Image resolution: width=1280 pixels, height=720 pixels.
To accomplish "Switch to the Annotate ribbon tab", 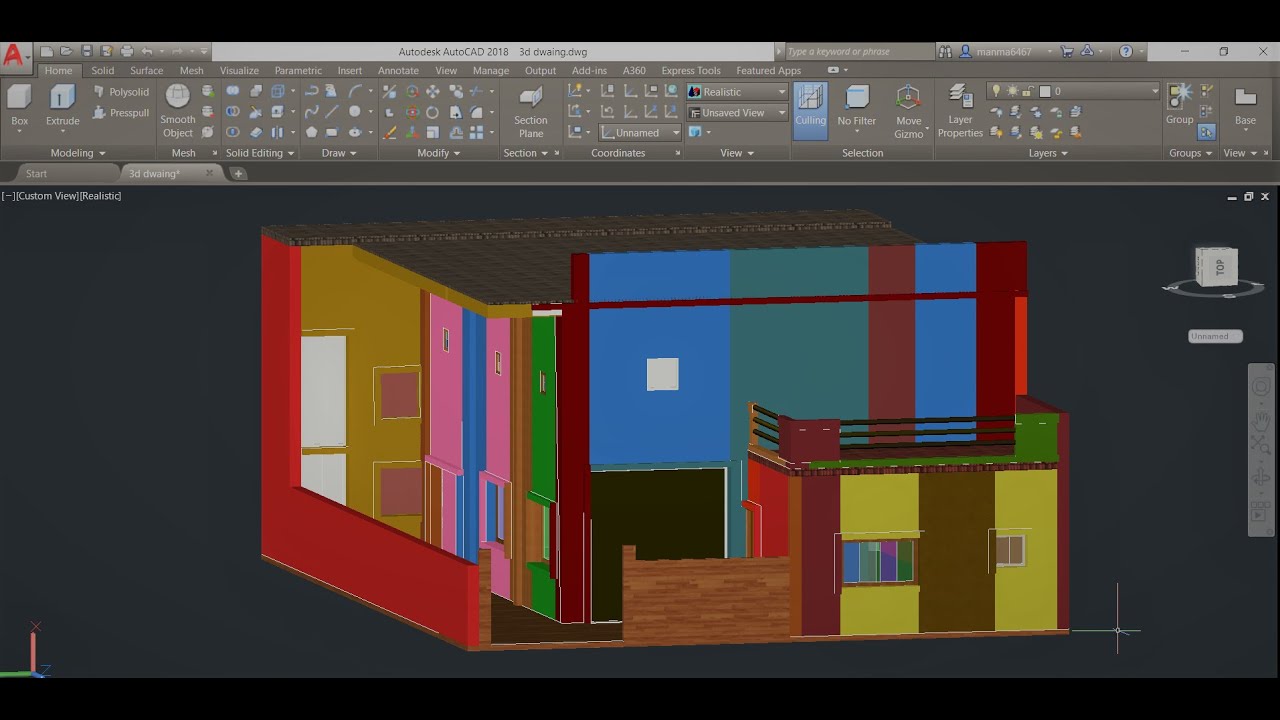I will click(398, 70).
